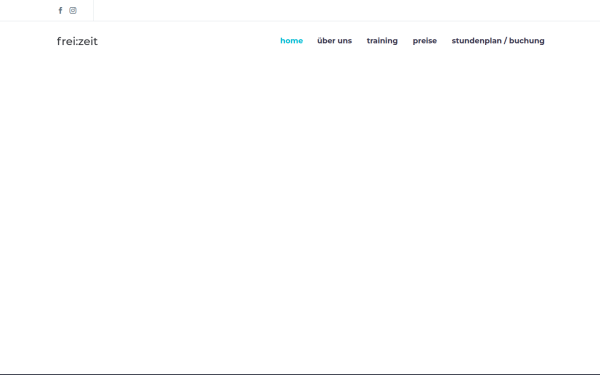Open the training menu item
Image resolution: width=600 pixels, height=375 pixels.
coord(382,41)
